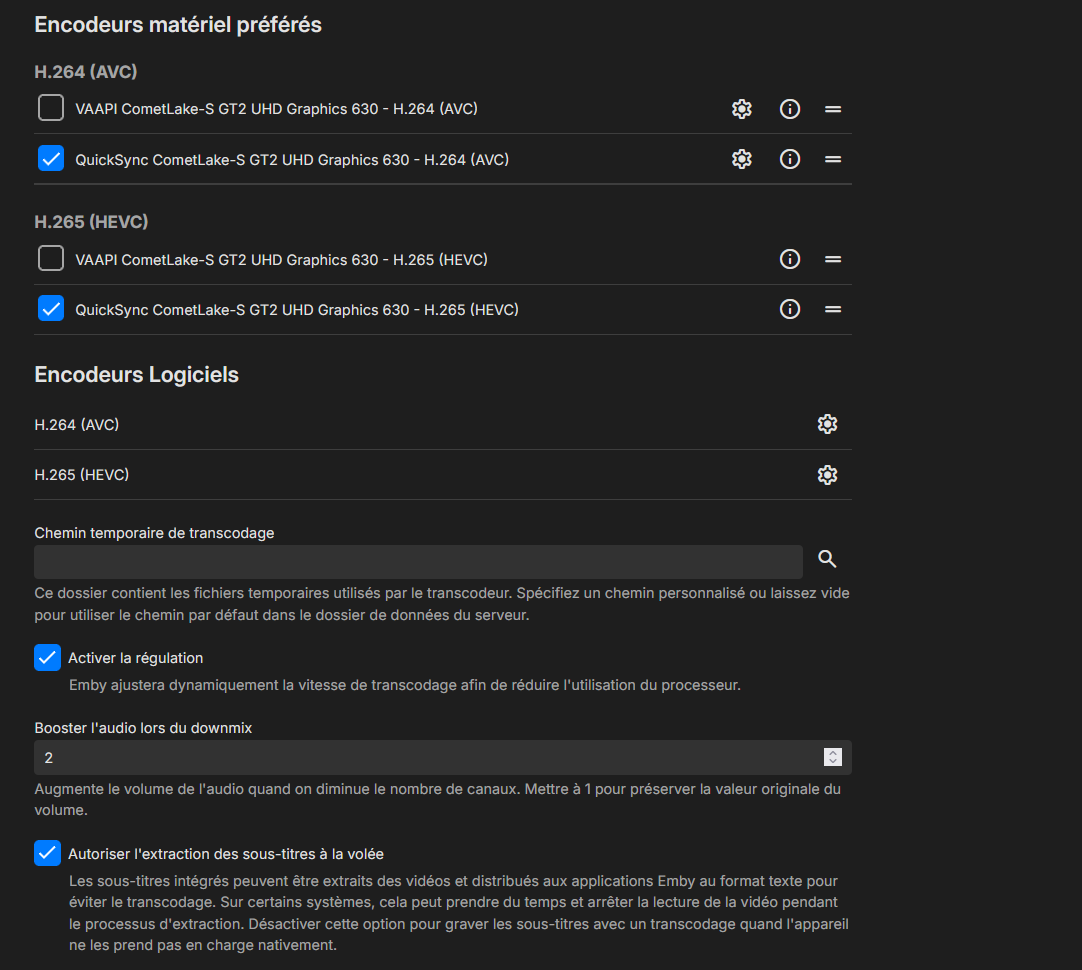1082x970 pixels.
Task: Toggle Activer la régulation checkbox
Action: pos(48,657)
